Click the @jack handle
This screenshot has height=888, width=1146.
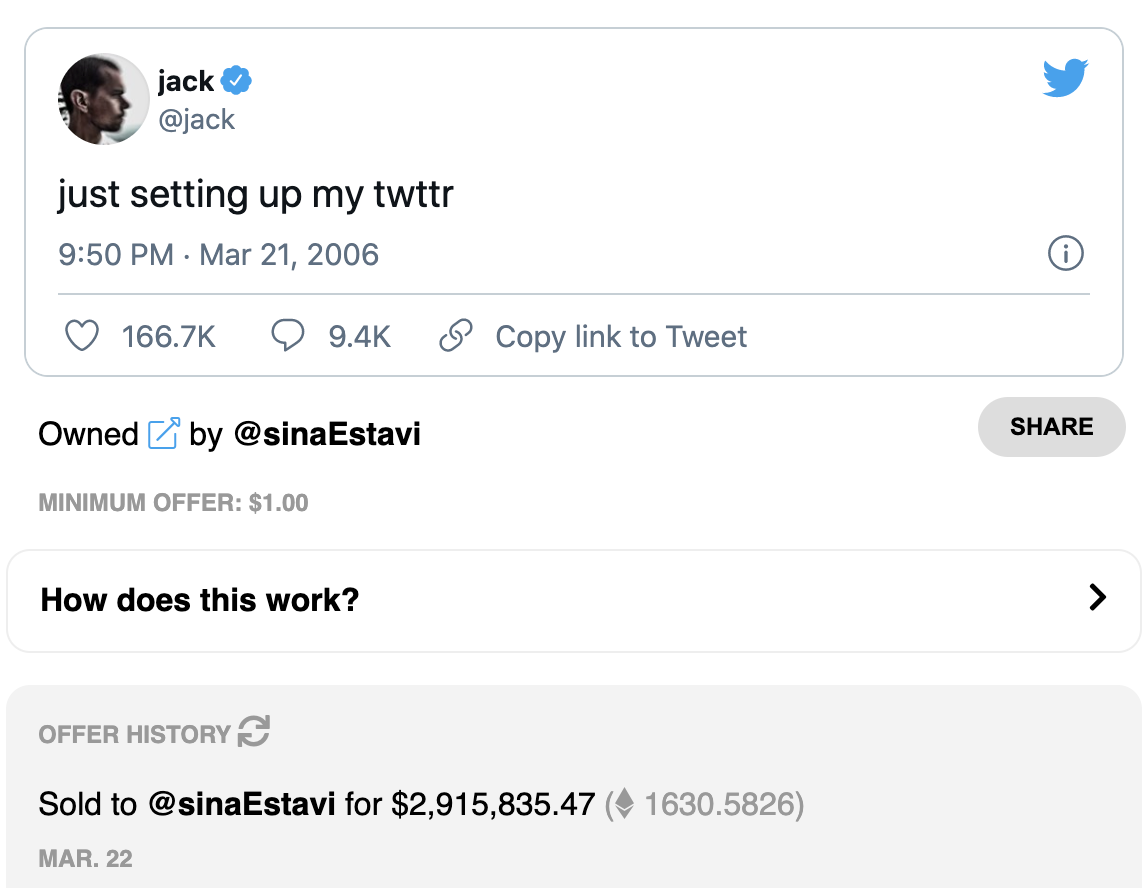[196, 120]
